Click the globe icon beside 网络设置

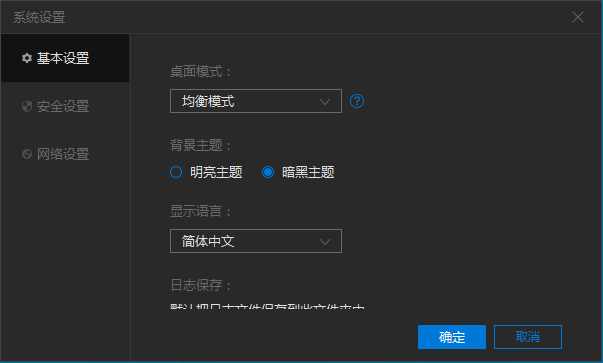[27, 154]
